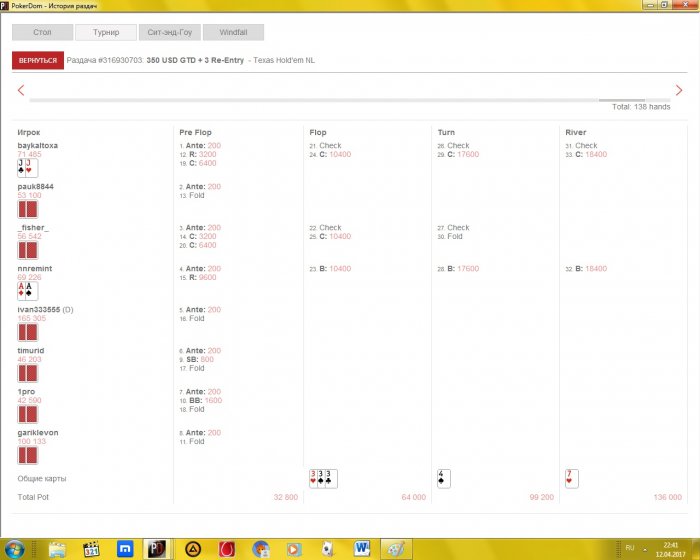Click the River column header

pyautogui.click(x=575, y=132)
